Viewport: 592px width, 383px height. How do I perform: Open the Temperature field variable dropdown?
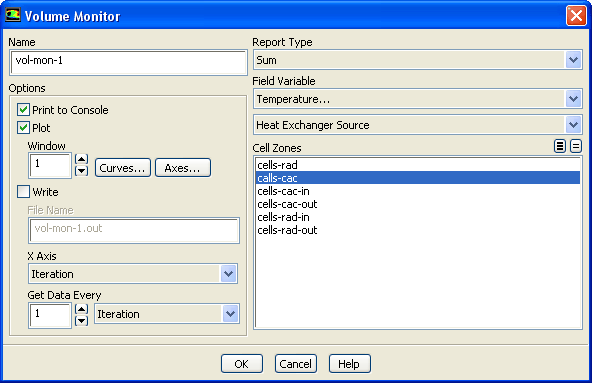[574, 99]
